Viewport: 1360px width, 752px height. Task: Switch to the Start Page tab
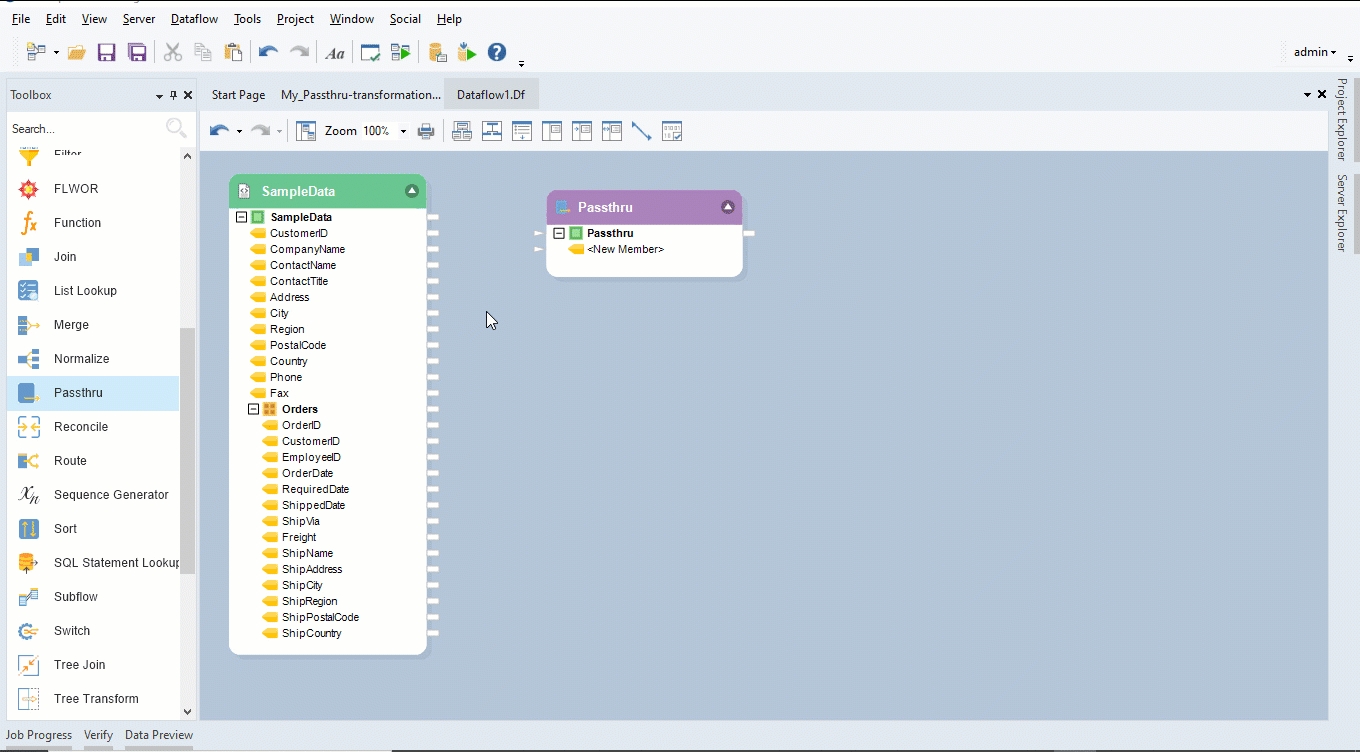(238, 95)
